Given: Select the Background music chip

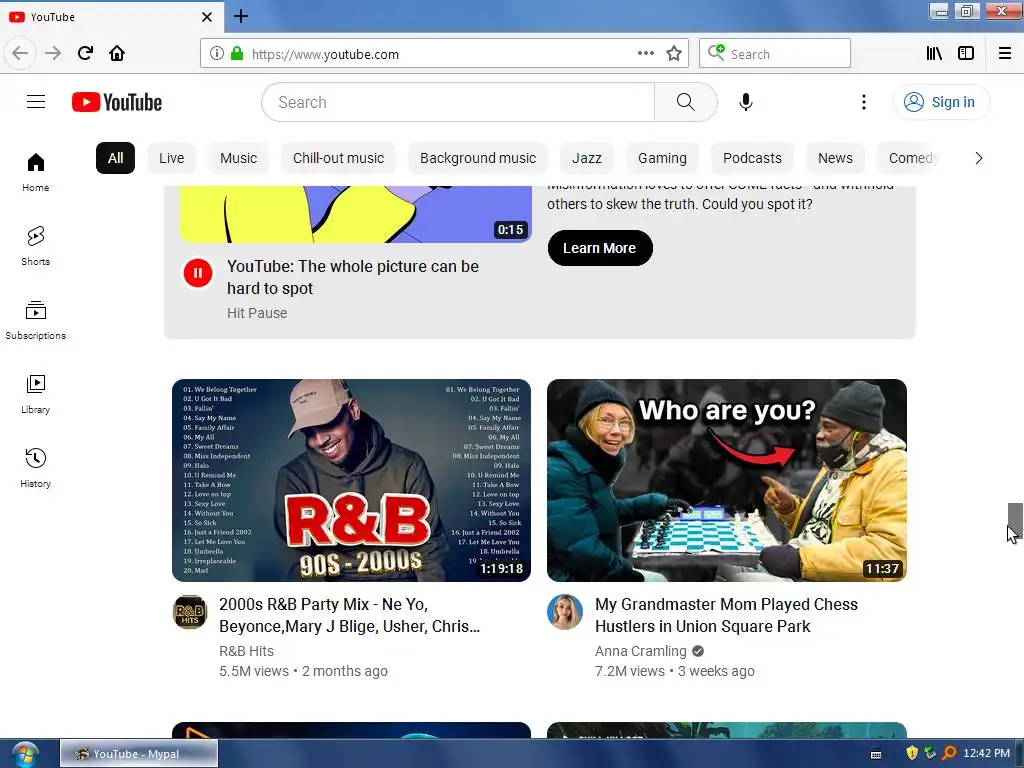Looking at the screenshot, I should coord(477,158).
